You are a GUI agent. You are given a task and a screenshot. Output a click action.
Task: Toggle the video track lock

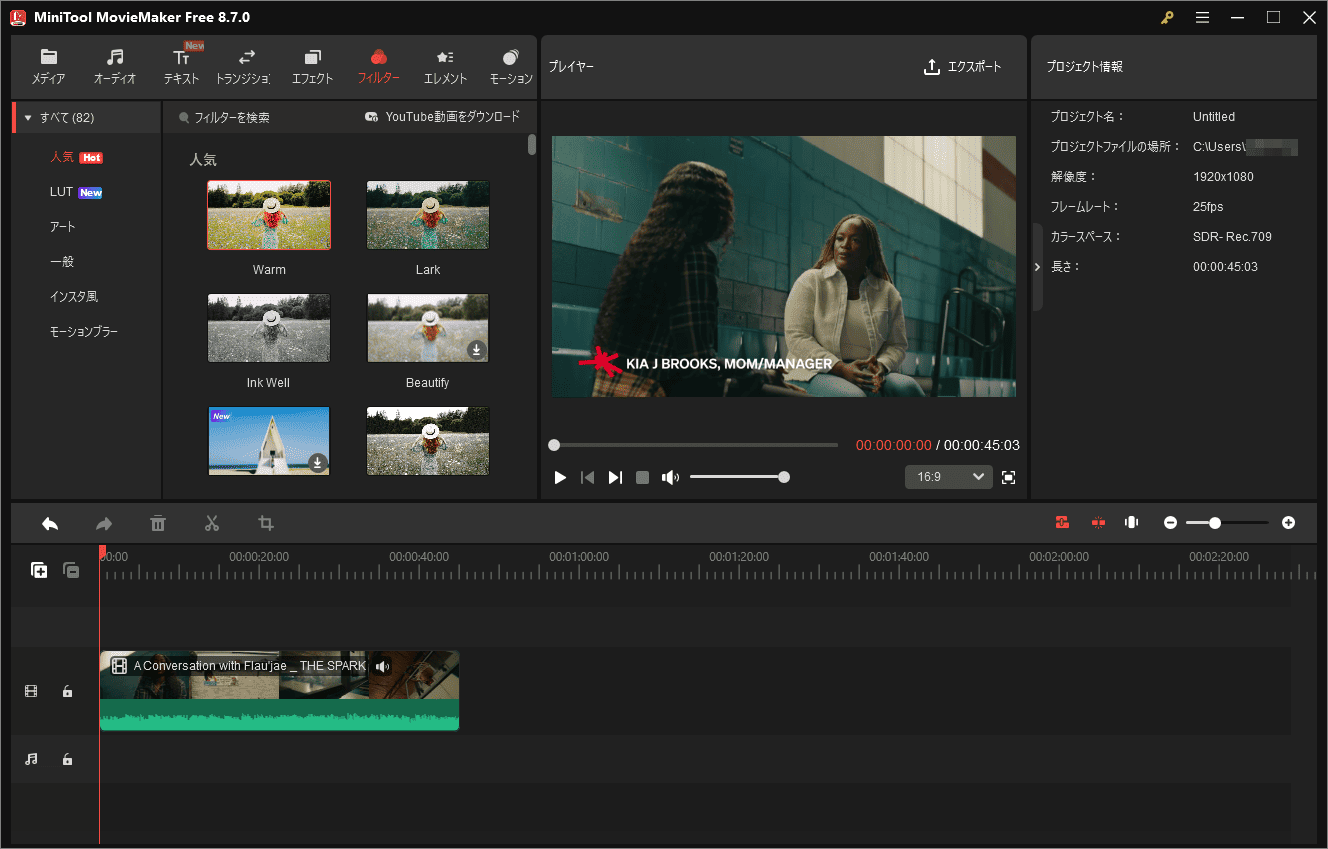pos(67,691)
